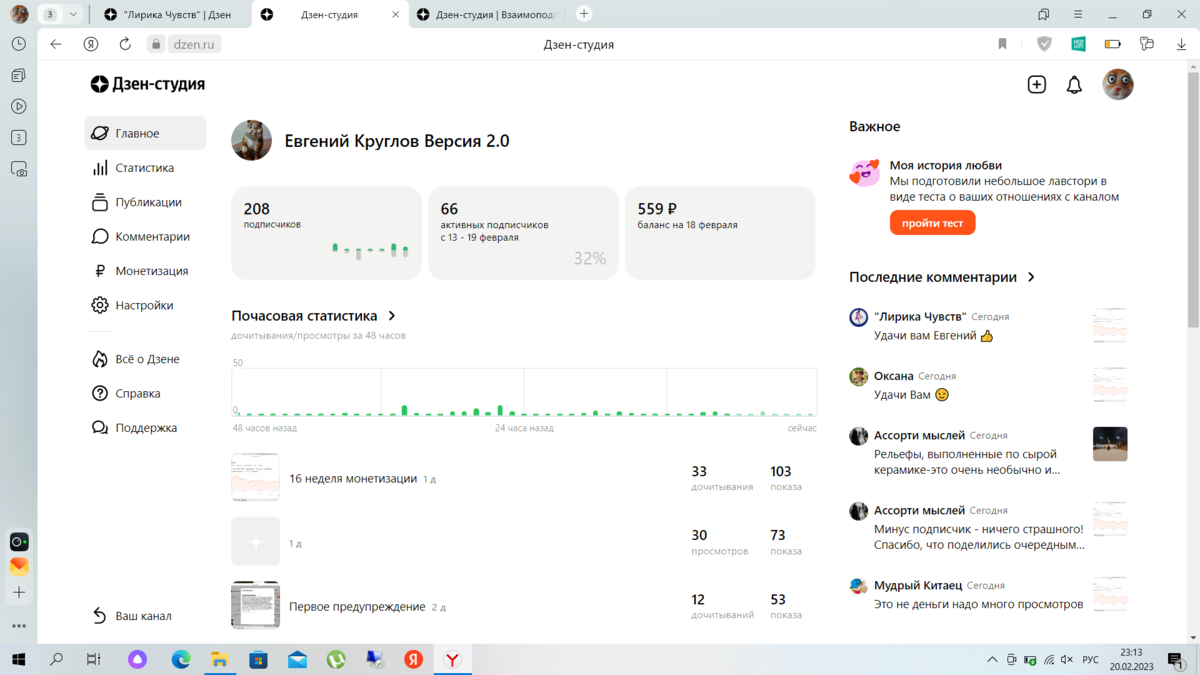This screenshot has width=1200, height=675.
Task: Open File Explorer from taskbar
Action: point(219,660)
